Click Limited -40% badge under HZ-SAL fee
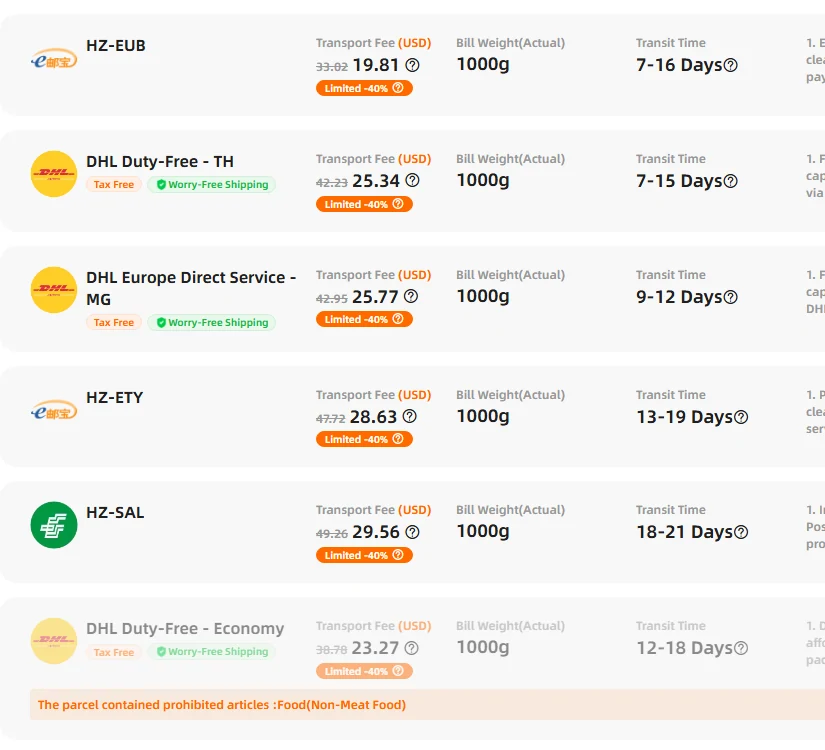Image resolution: width=825 pixels, height=750 pixels. click(x=364, y=555)
